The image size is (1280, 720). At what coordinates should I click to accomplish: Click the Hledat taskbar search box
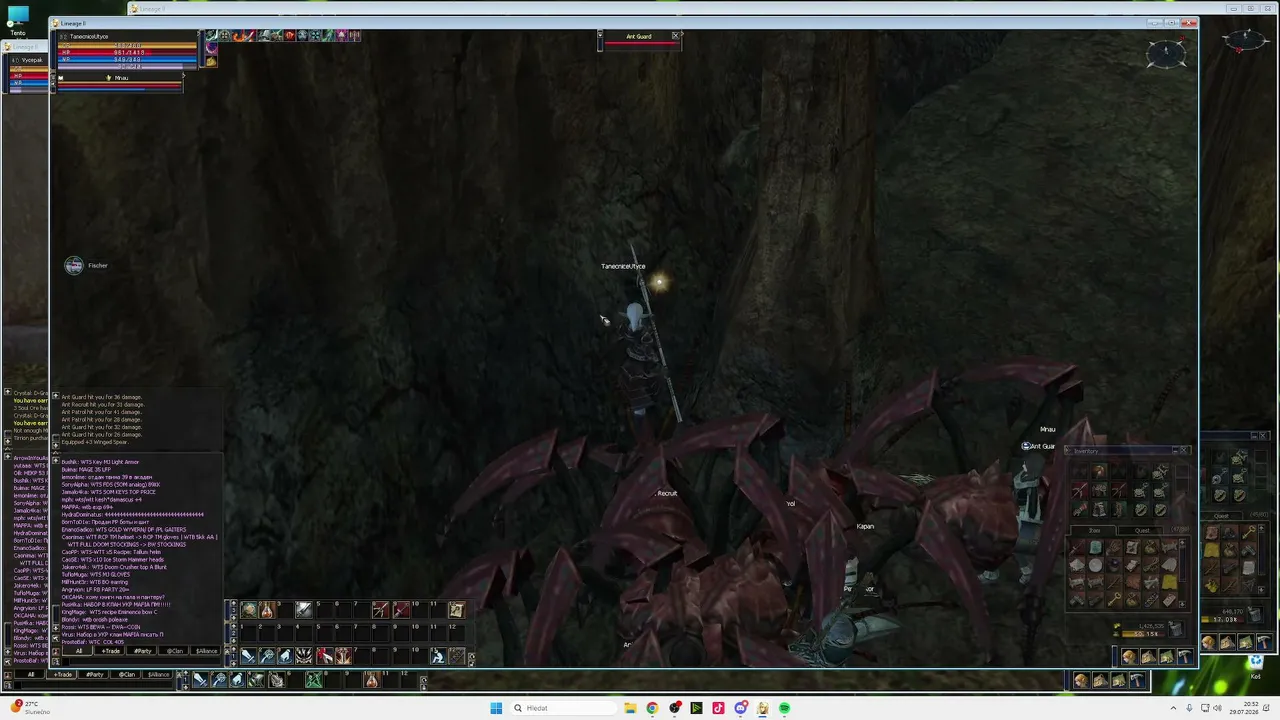point(561,708)
